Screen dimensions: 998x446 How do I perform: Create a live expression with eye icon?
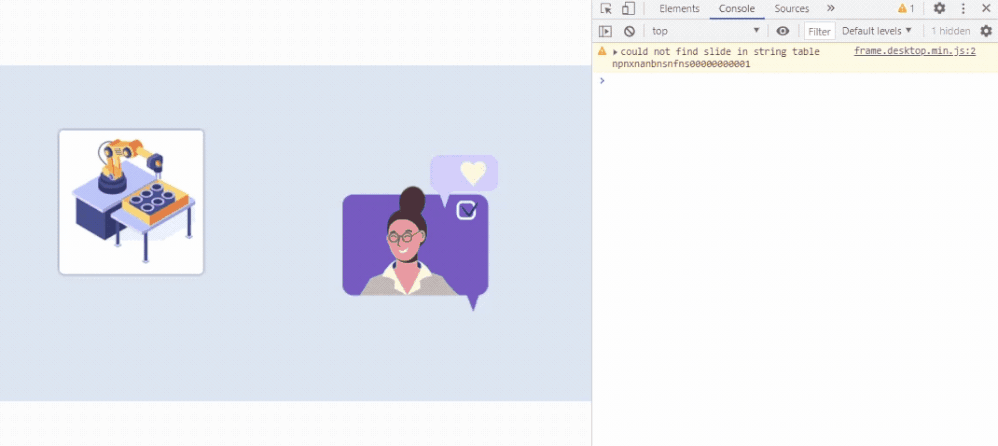coord(783,31)
